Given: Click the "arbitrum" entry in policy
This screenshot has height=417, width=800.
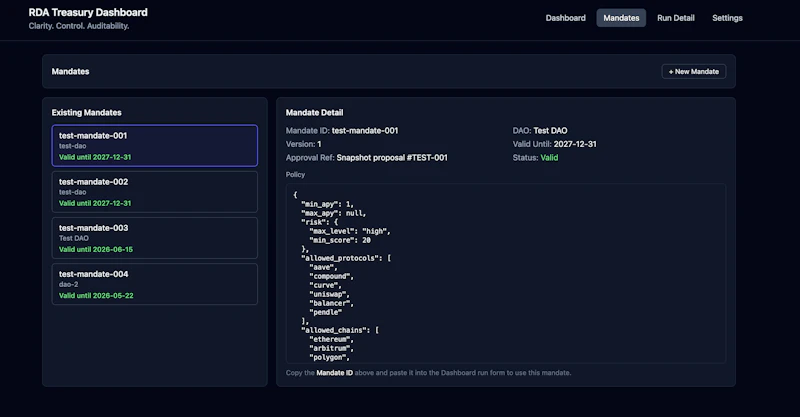Looking at the screenshot, I should [331, 349].
